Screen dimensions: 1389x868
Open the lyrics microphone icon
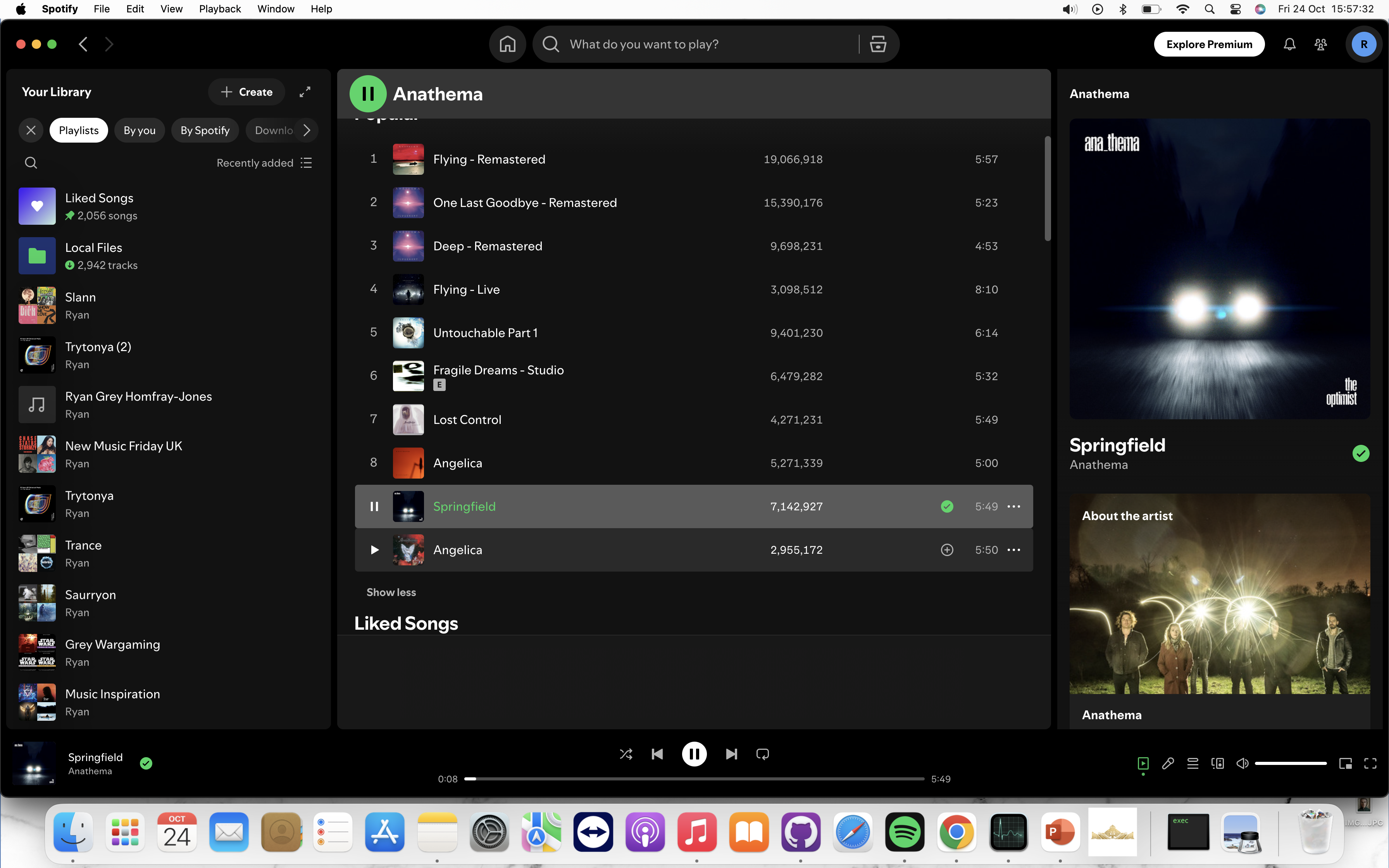(1167, 763)
